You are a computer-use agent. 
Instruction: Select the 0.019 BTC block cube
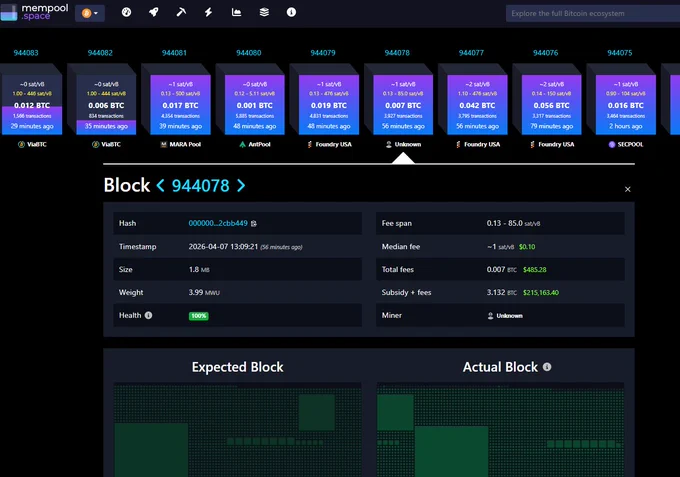coord(329,105)
